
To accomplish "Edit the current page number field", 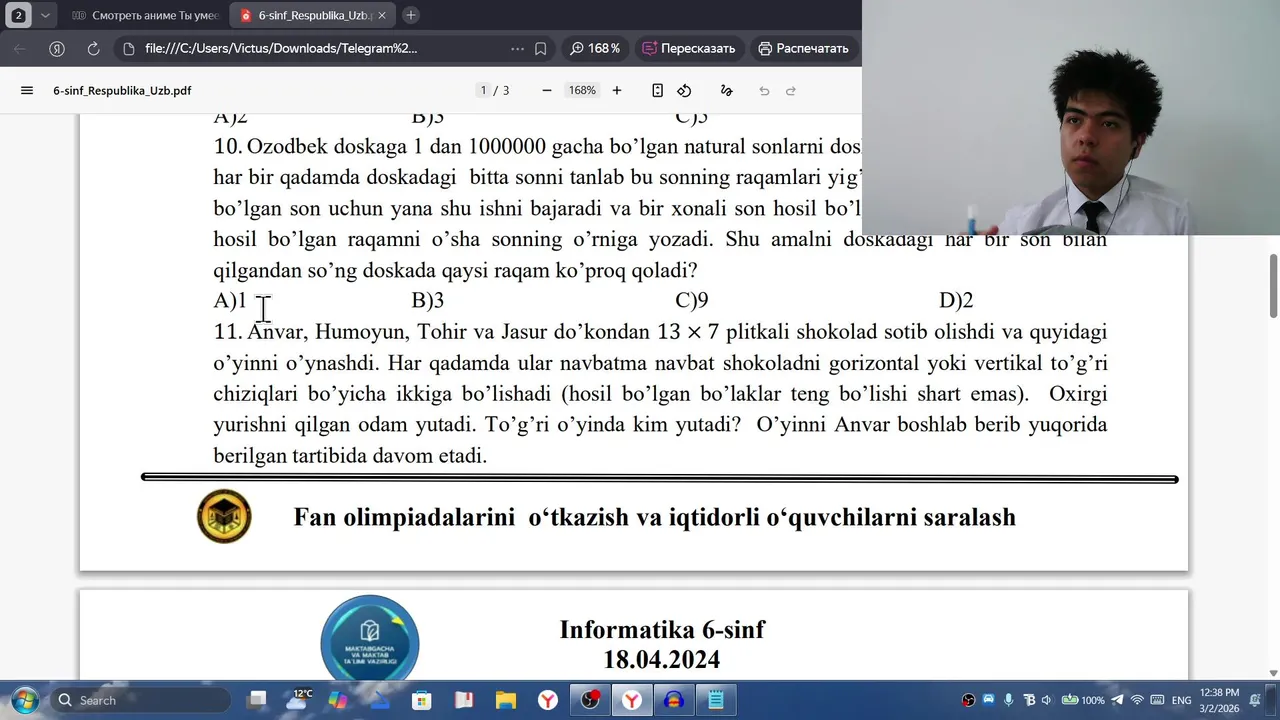I will pos(483,90).
